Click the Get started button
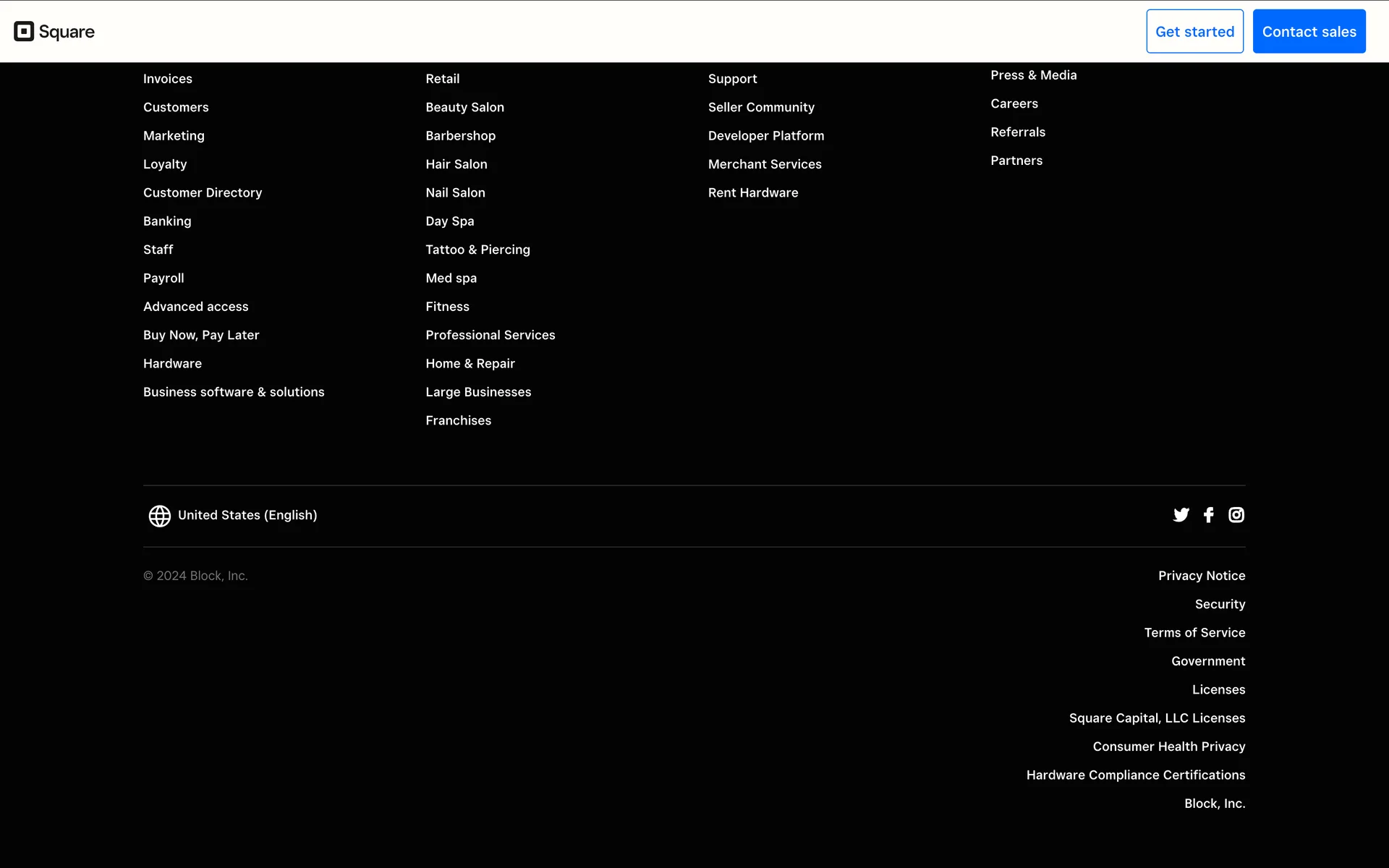Screen dimensions: 1389x868 [x=1194, y=31]
